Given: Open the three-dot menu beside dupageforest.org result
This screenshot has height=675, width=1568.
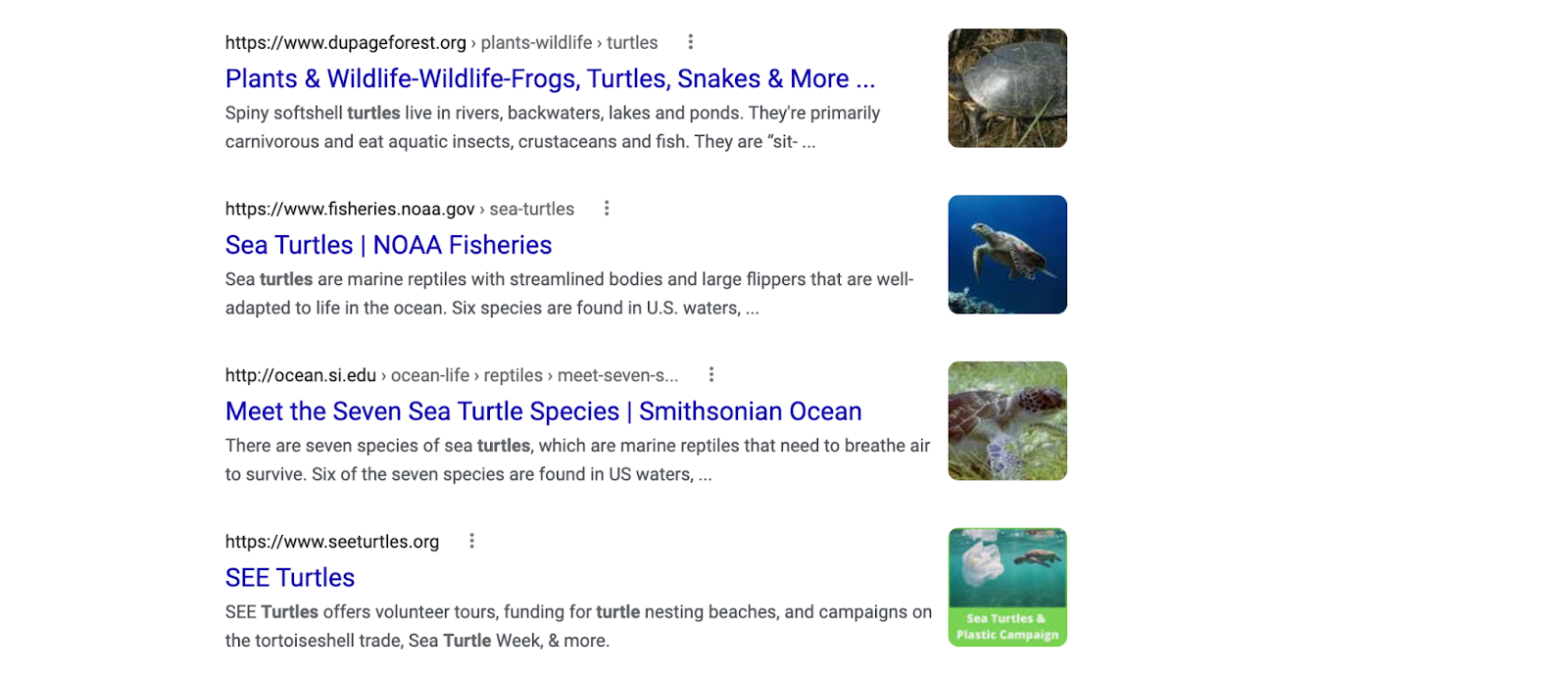Looking at the screenshot, I should coord(691,42).
